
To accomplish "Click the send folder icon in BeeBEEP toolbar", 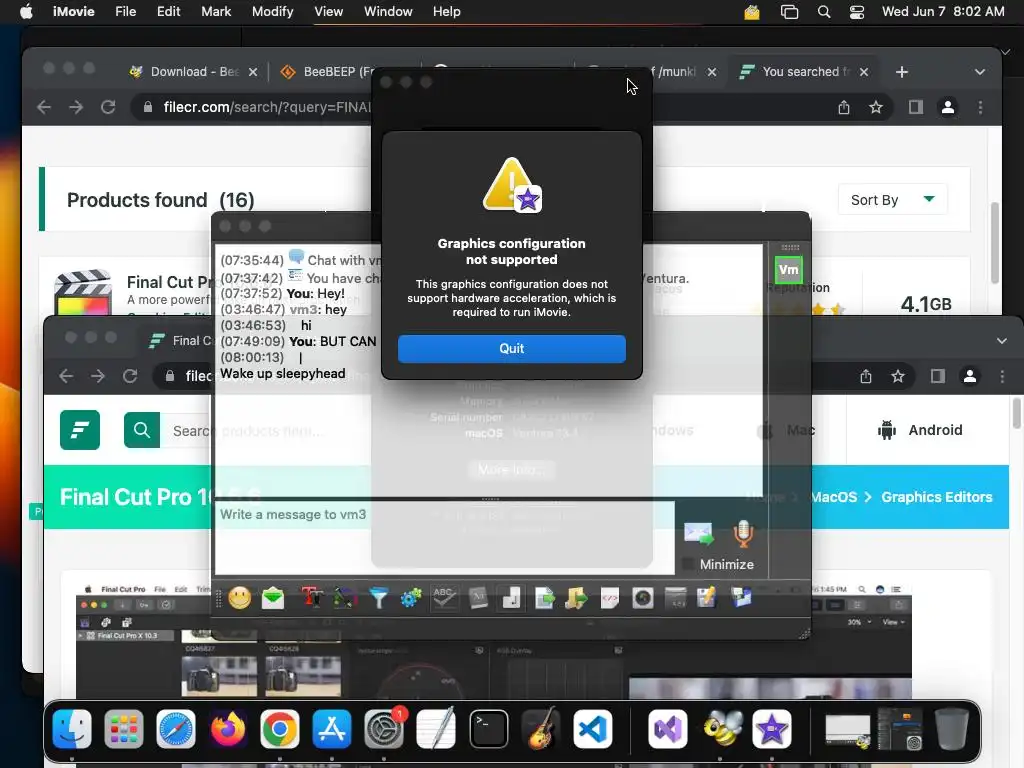I will click(x=576, y=598).
